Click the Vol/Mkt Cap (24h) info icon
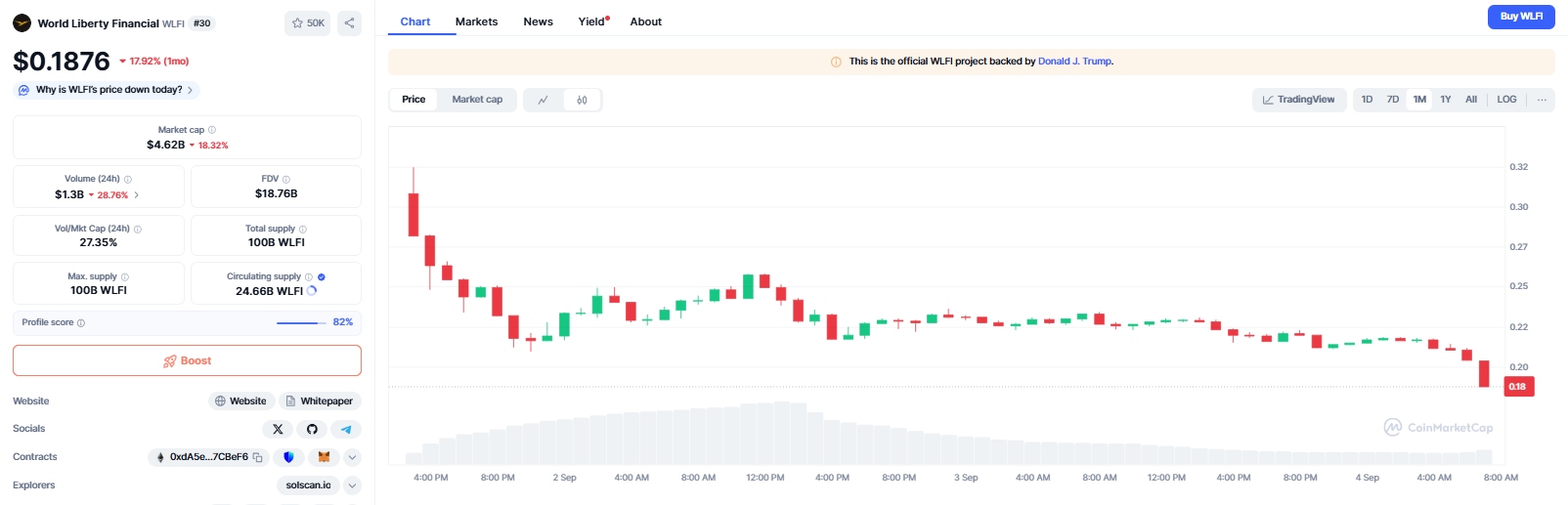This screenshot has width=1568, height=505. click(x=138, y=230)
